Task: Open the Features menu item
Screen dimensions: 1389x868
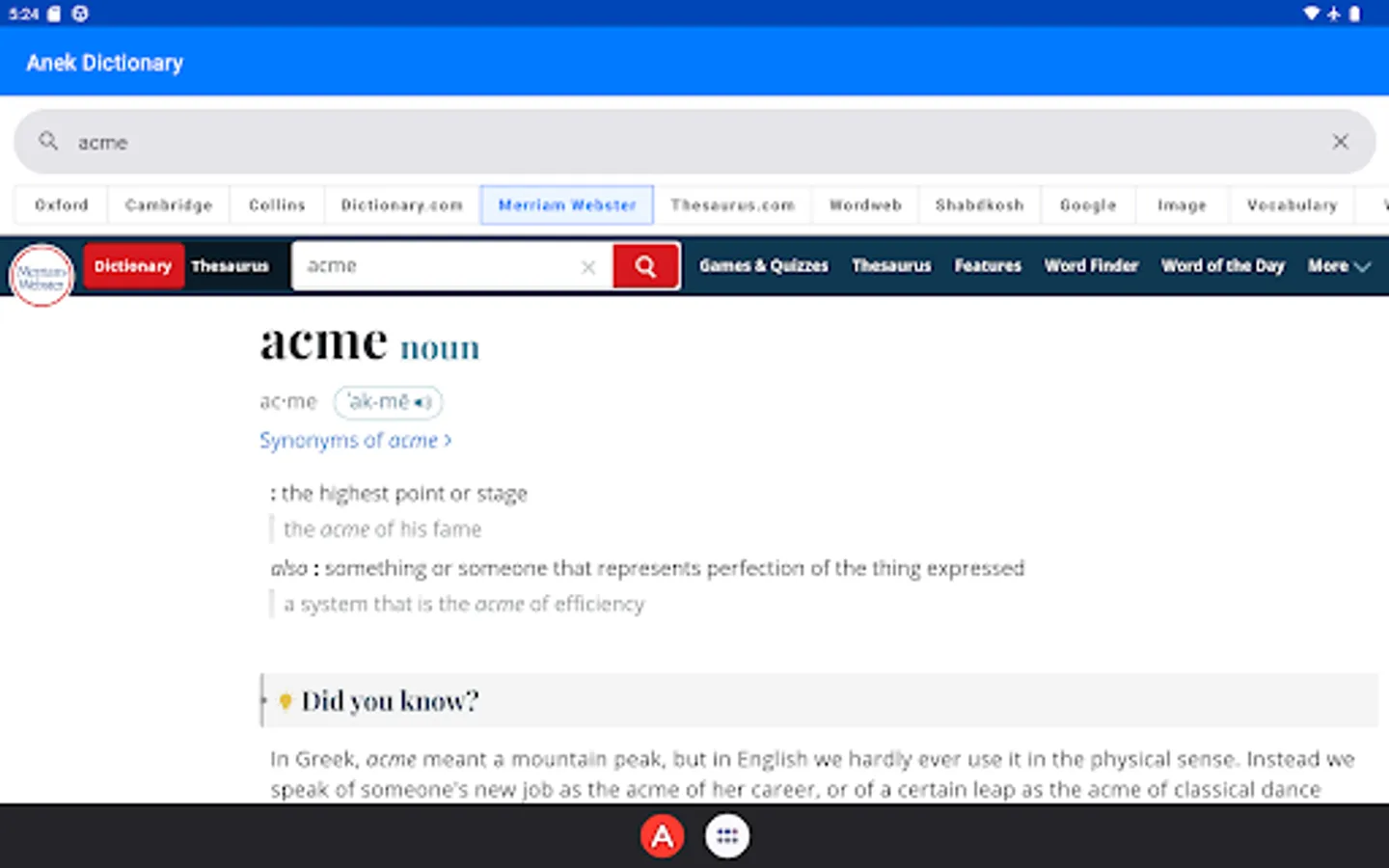Action: (988, 265)
